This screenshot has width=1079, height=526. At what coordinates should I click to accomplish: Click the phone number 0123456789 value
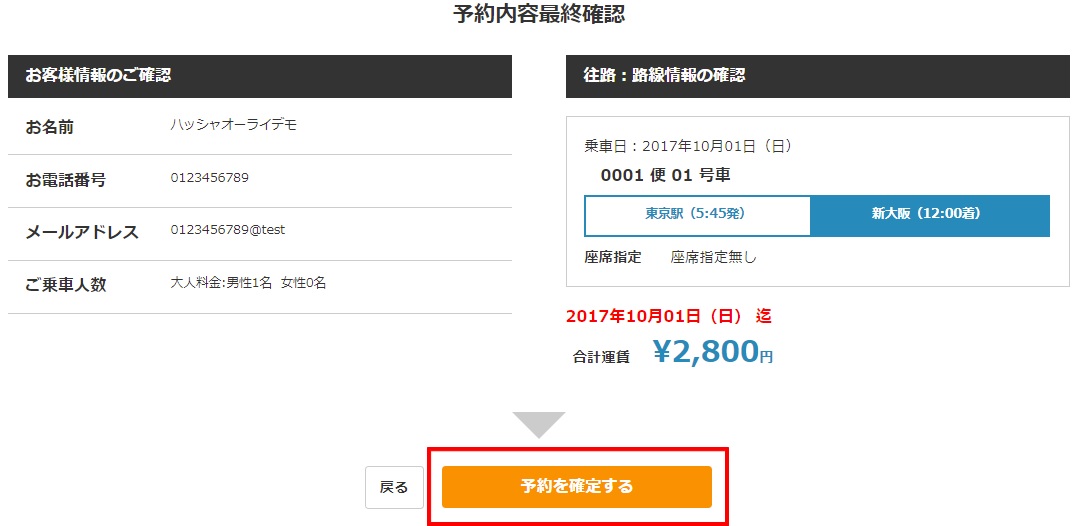(210, 178)
